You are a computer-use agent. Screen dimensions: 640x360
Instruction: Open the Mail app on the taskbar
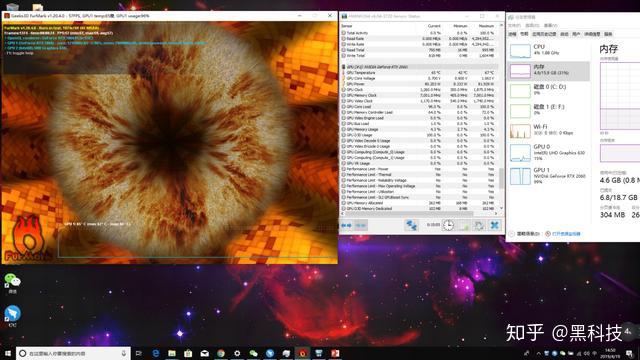tap(204, 353)
